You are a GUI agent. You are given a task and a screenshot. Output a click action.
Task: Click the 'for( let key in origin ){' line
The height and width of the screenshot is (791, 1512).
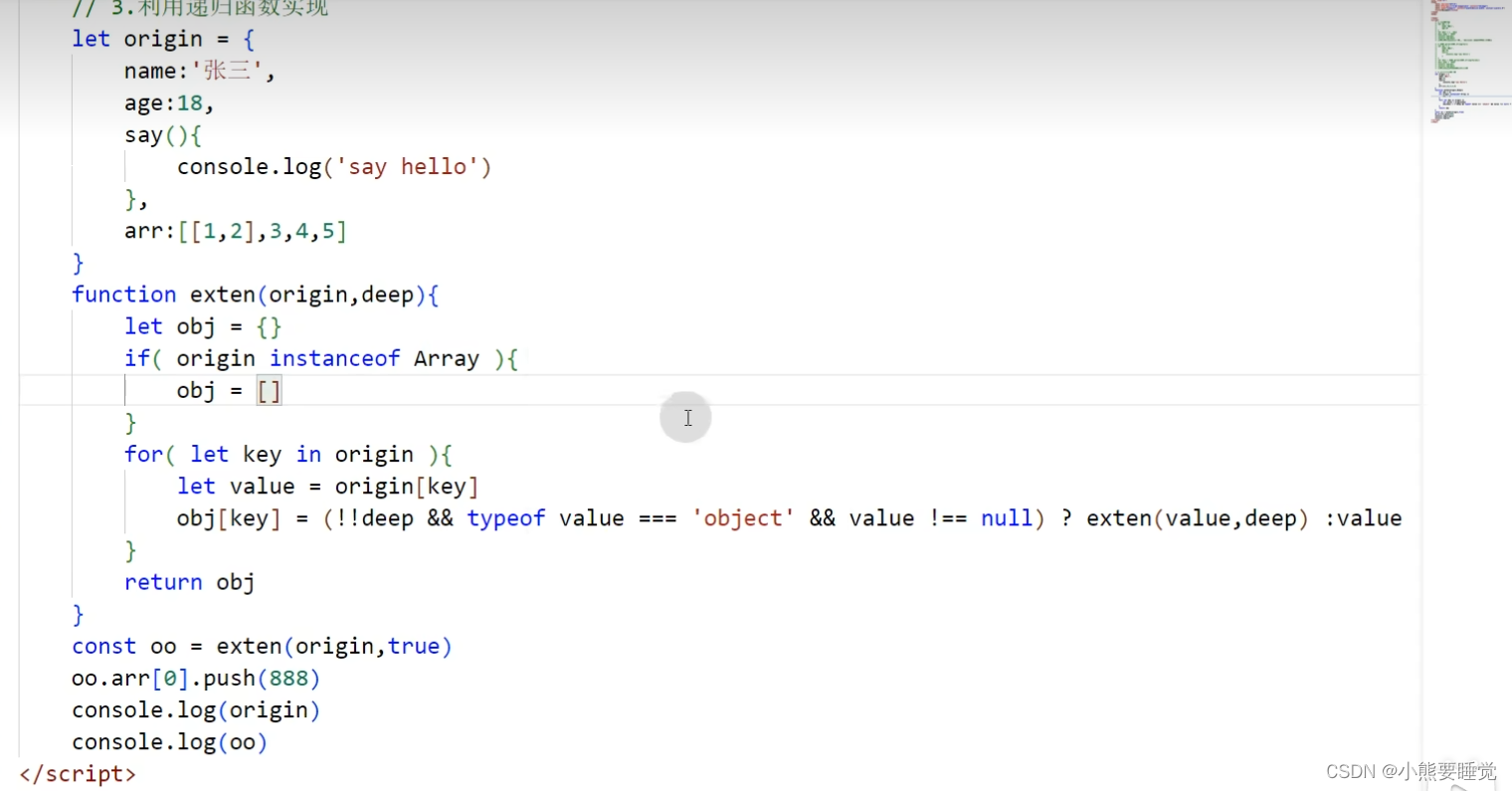(288, 455)
